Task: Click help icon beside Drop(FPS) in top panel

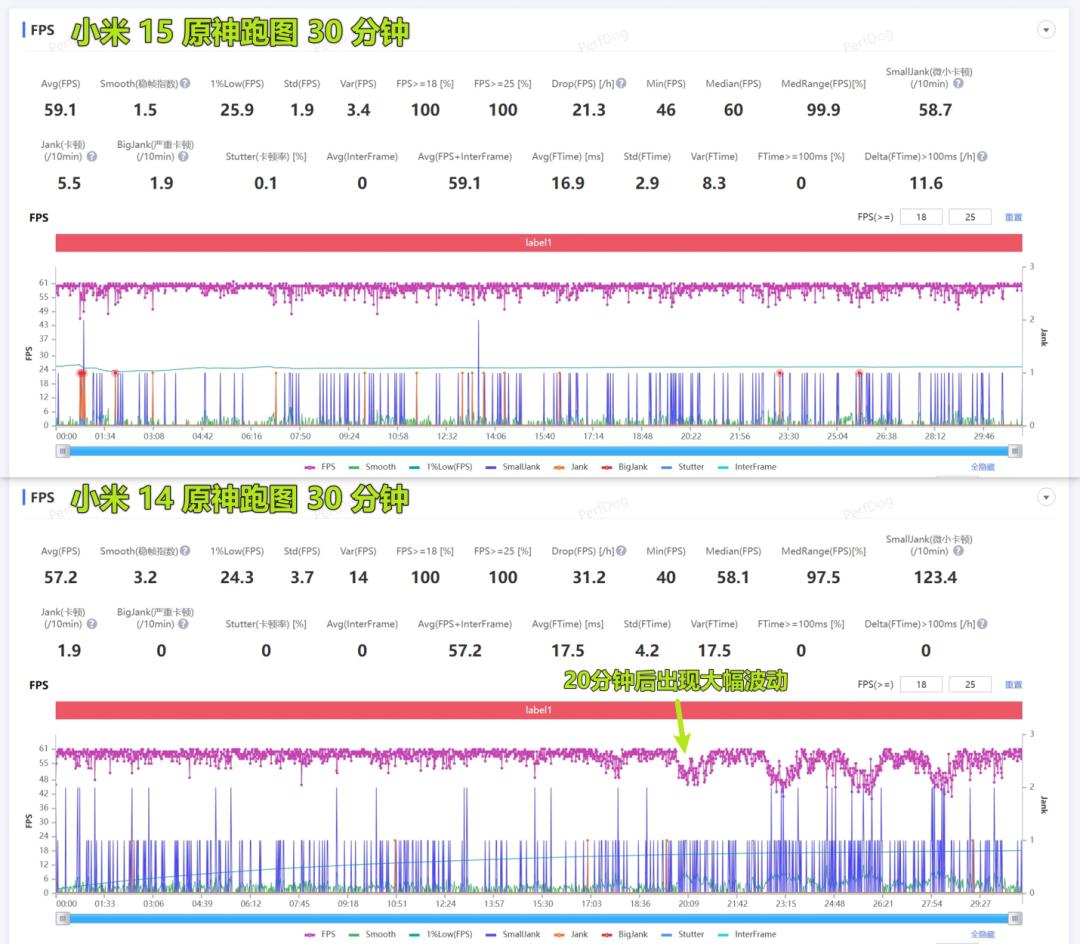Action: point(621,83)
